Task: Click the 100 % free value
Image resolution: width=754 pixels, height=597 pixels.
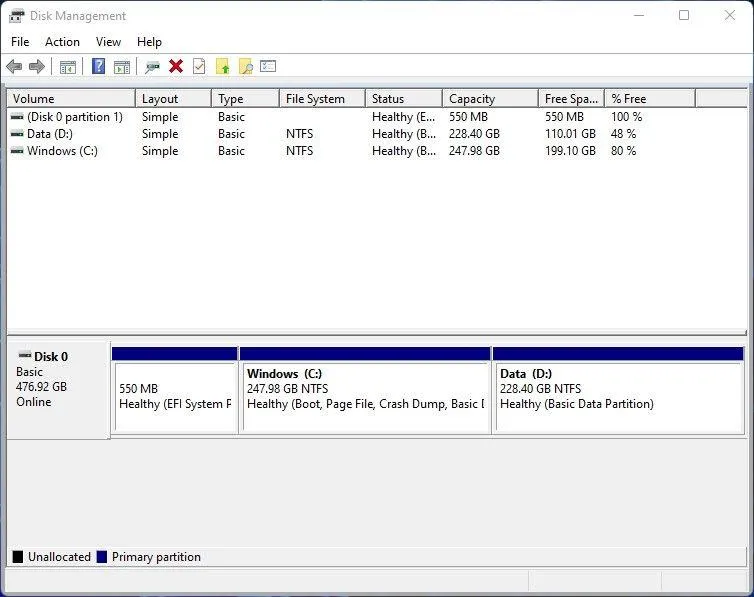Action: (627, 117)
